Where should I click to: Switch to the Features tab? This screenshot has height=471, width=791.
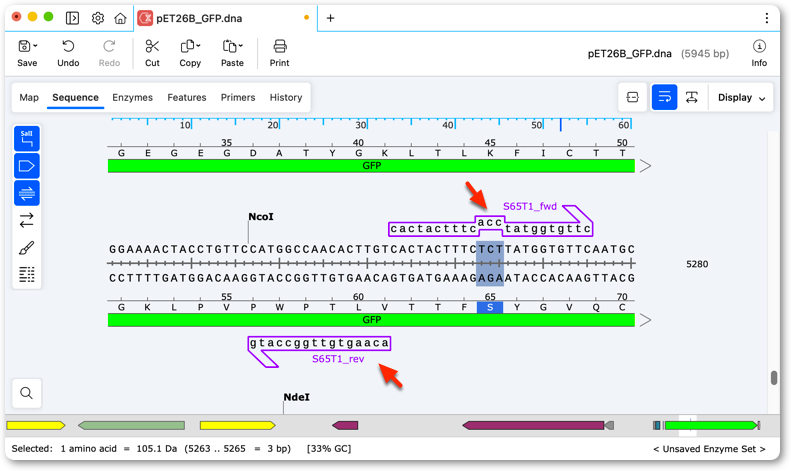(187, 97)
